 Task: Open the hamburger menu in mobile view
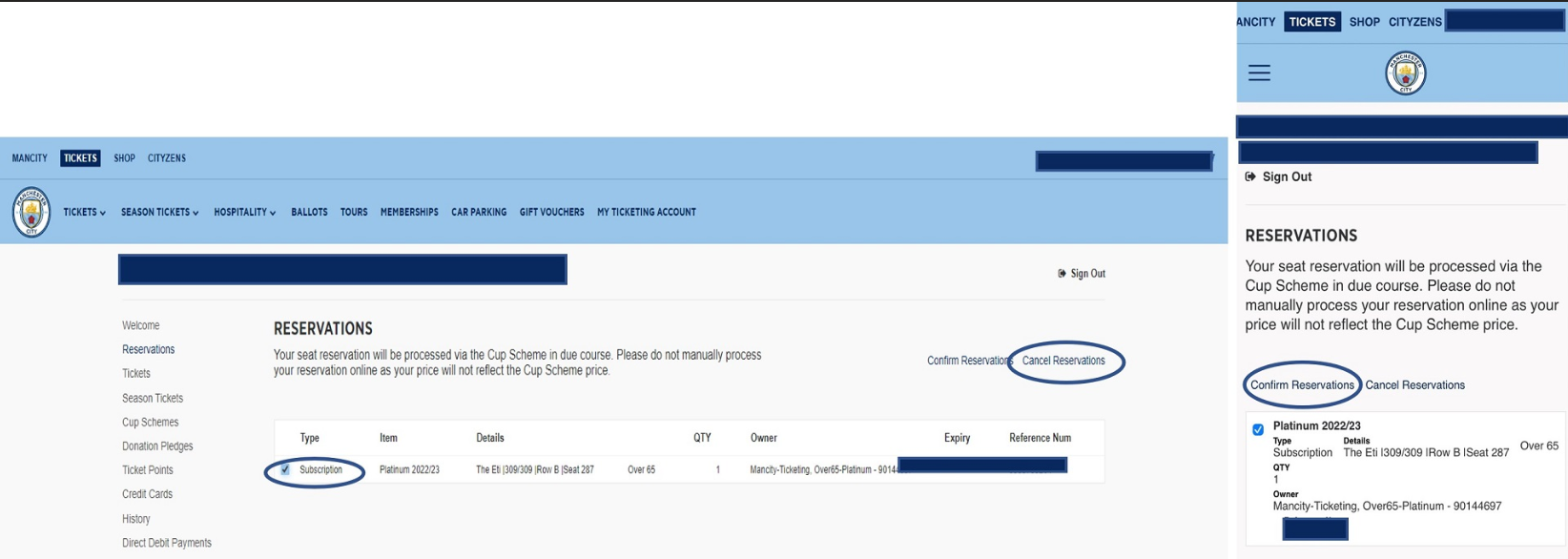coord(1259,72)
